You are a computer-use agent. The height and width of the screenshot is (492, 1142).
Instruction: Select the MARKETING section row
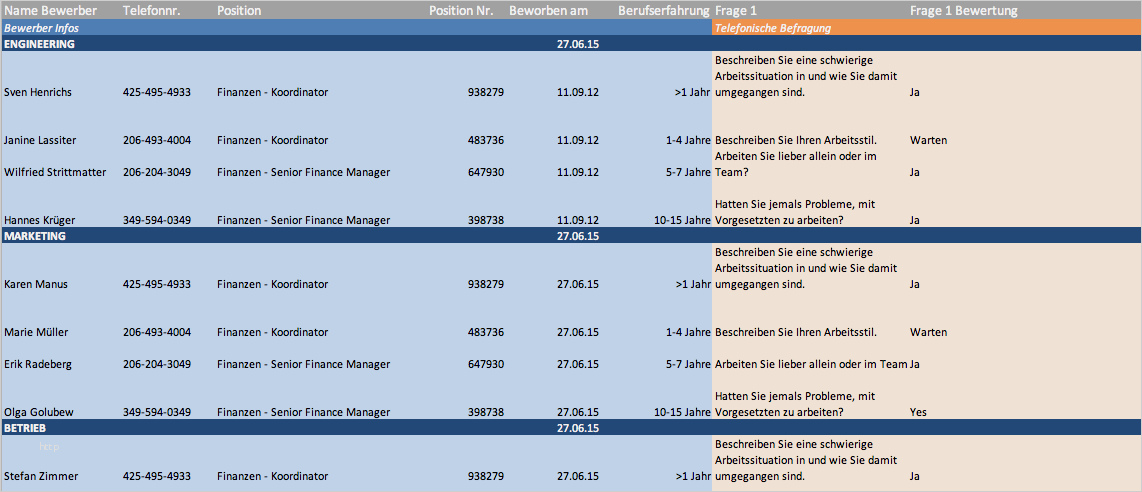[571, 236]
